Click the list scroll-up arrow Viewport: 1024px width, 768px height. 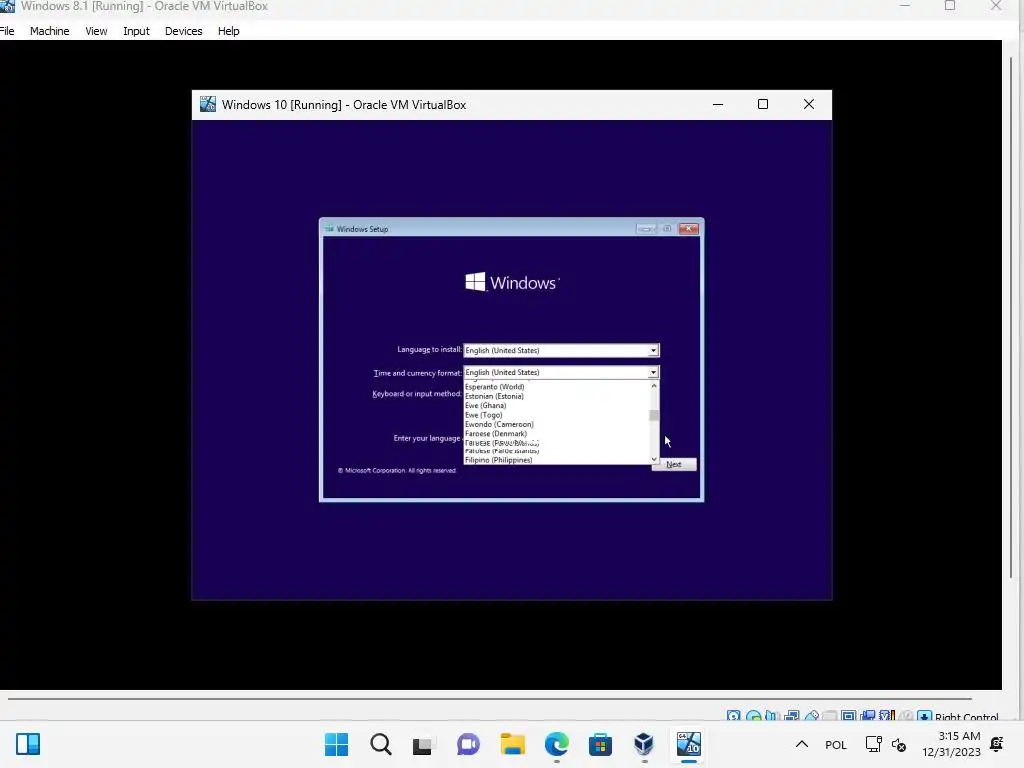tap(654, 386)
